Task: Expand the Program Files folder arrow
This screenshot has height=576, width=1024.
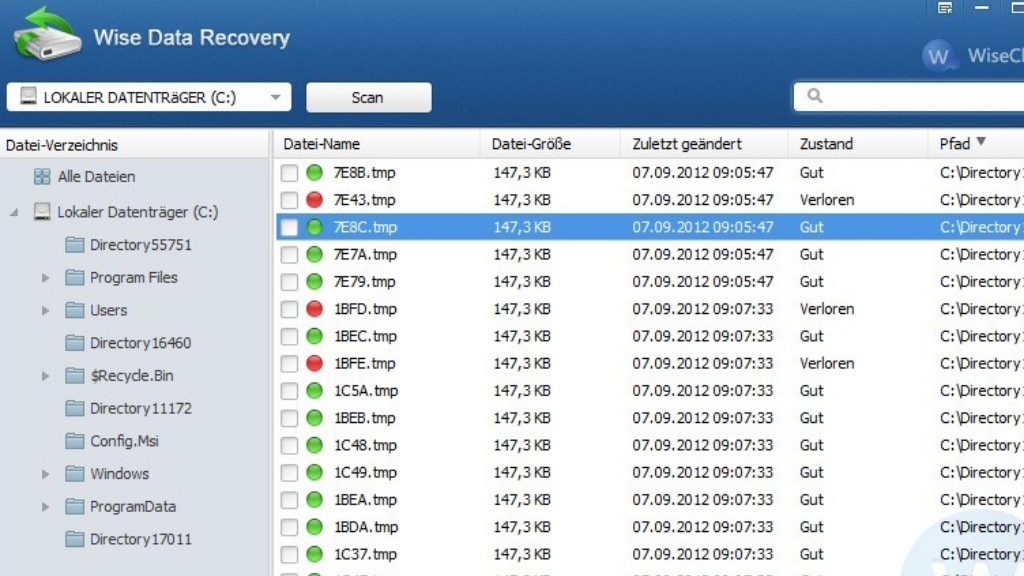Action: click(45, 278)
